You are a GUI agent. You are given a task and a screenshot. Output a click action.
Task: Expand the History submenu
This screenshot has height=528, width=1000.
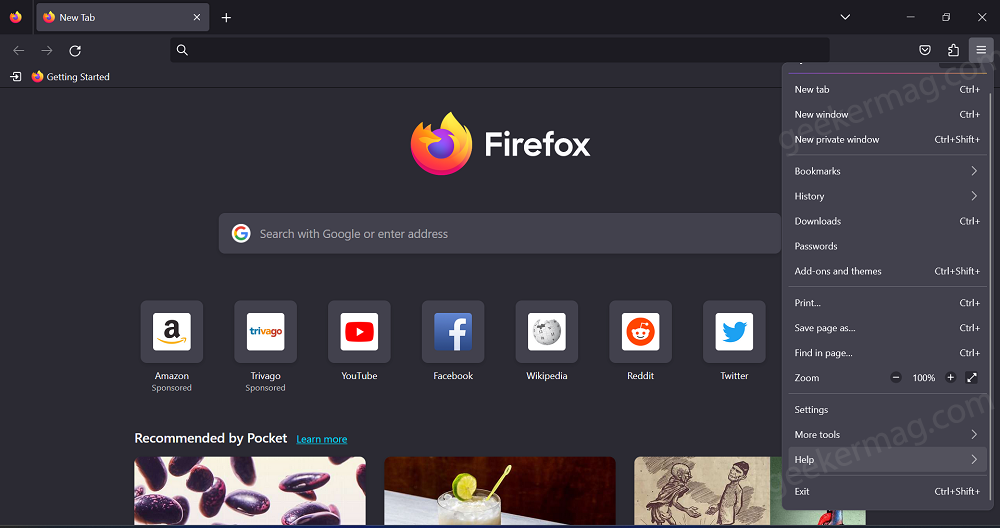point(887,196)
